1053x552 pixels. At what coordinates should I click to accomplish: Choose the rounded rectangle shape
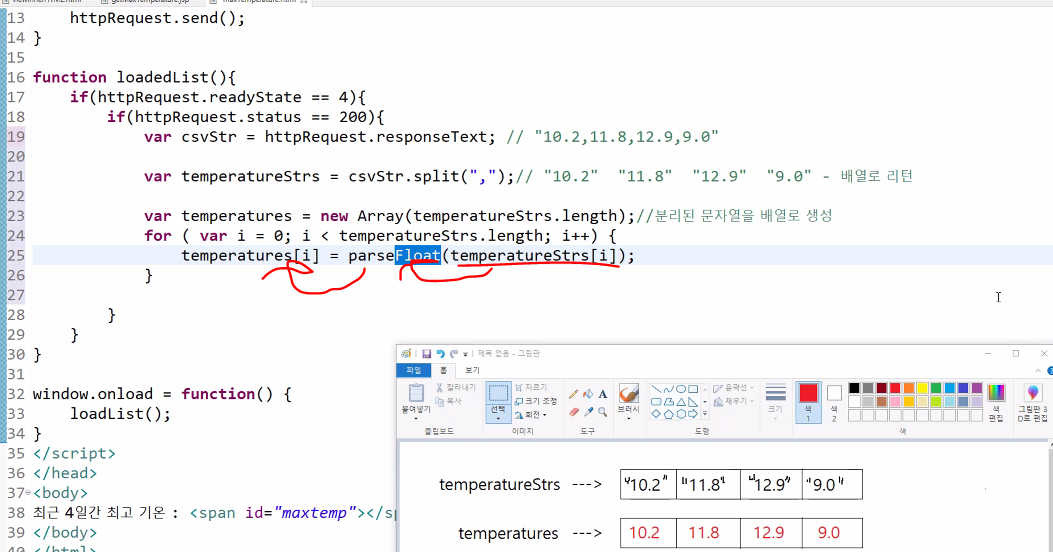click(656, 402)
